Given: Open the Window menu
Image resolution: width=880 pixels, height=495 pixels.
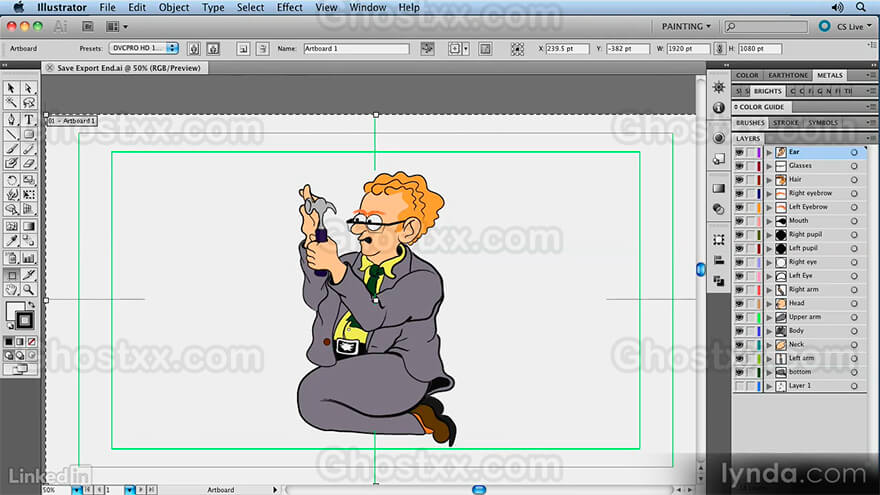Looking at the screenshot, I should [x=368, y=7].
